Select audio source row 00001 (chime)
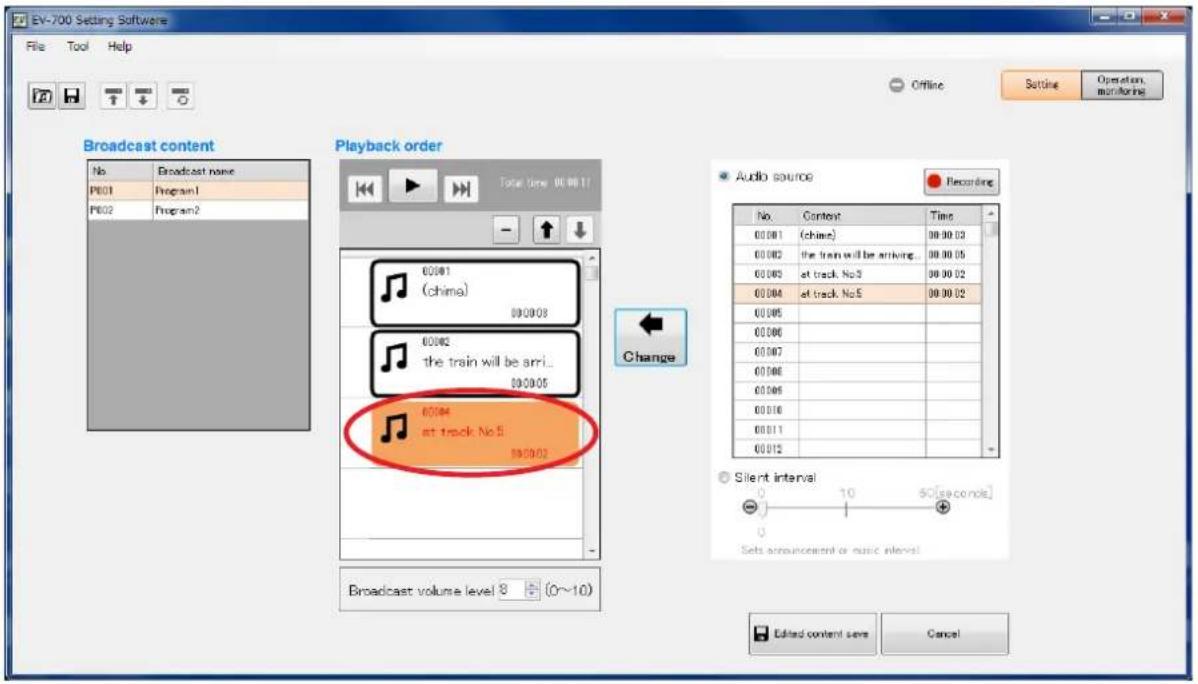1198x684 pixels. pos(857,235)
